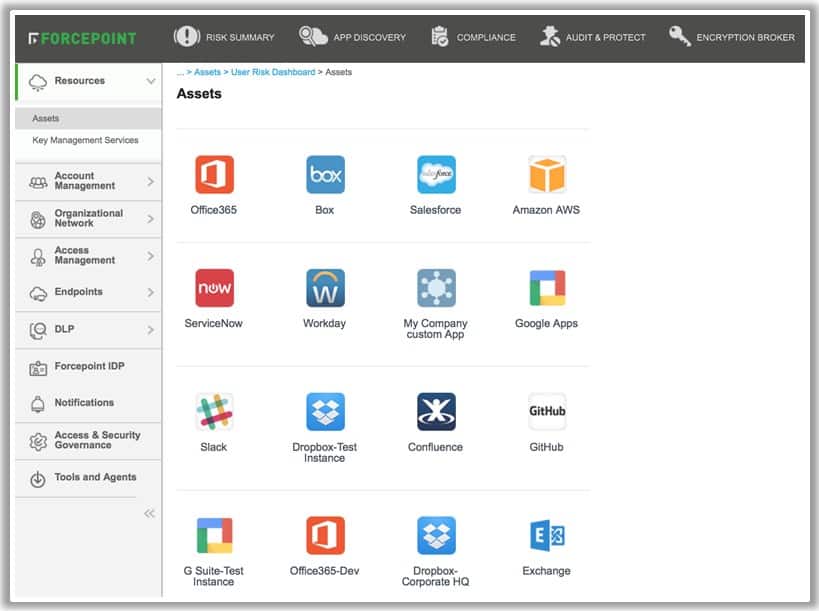Open the Tools and Agents item
This screenshot has width=819, height=611.
click(x=88, y=477)
